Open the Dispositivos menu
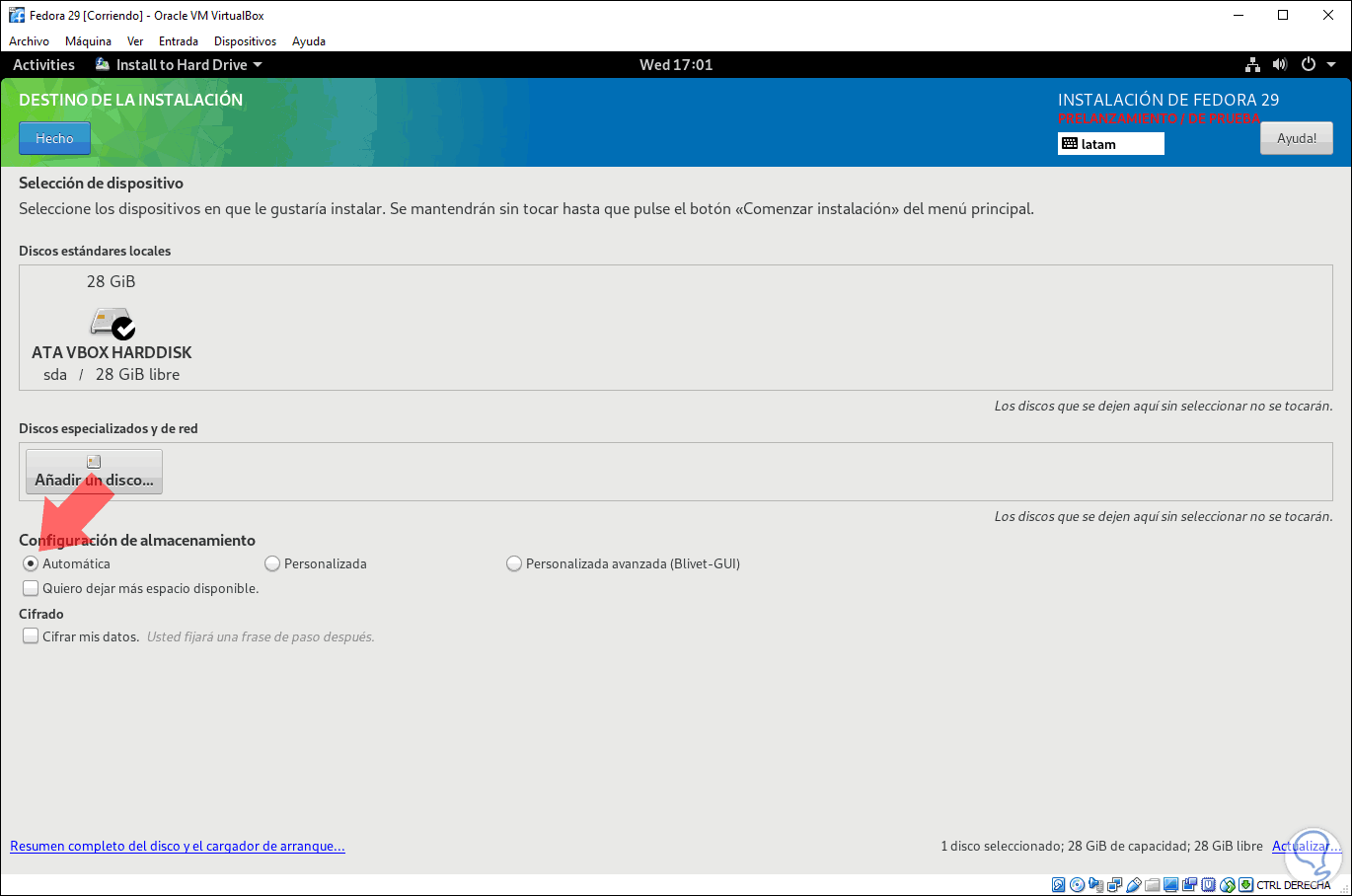1352x896 pixels. coord(245,41)
